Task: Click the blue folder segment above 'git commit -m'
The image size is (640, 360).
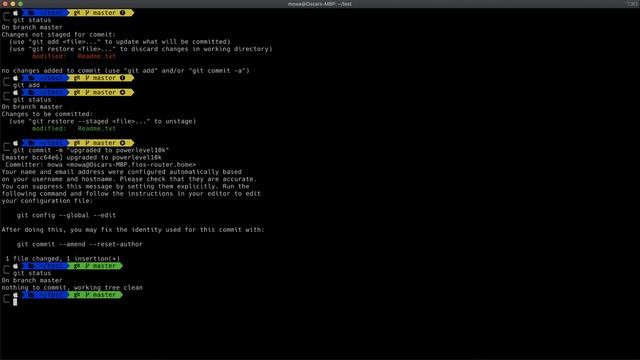Action: (x=45, y=143)
